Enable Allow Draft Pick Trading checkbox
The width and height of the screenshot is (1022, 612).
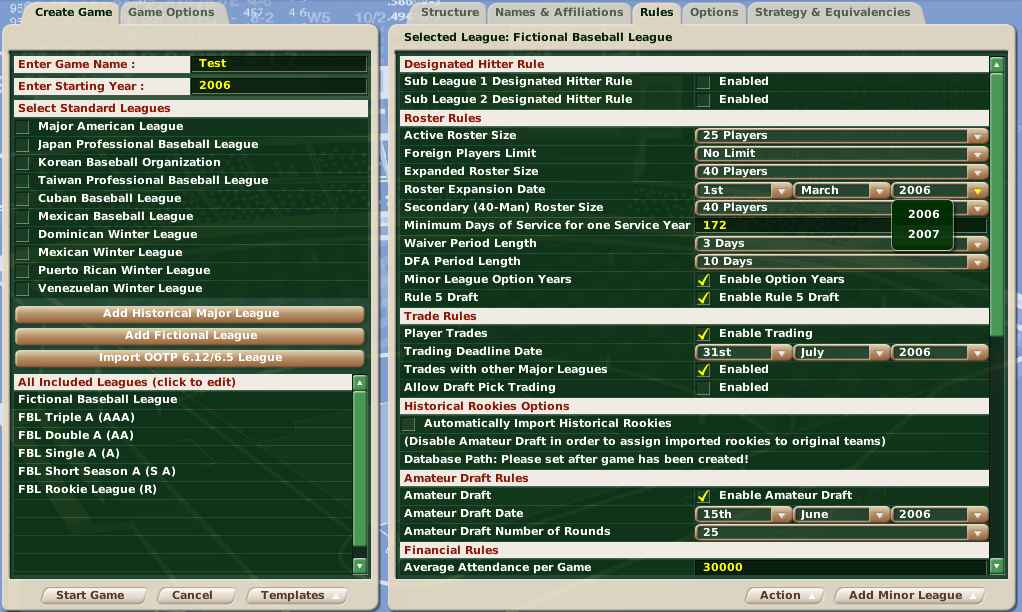704,388
